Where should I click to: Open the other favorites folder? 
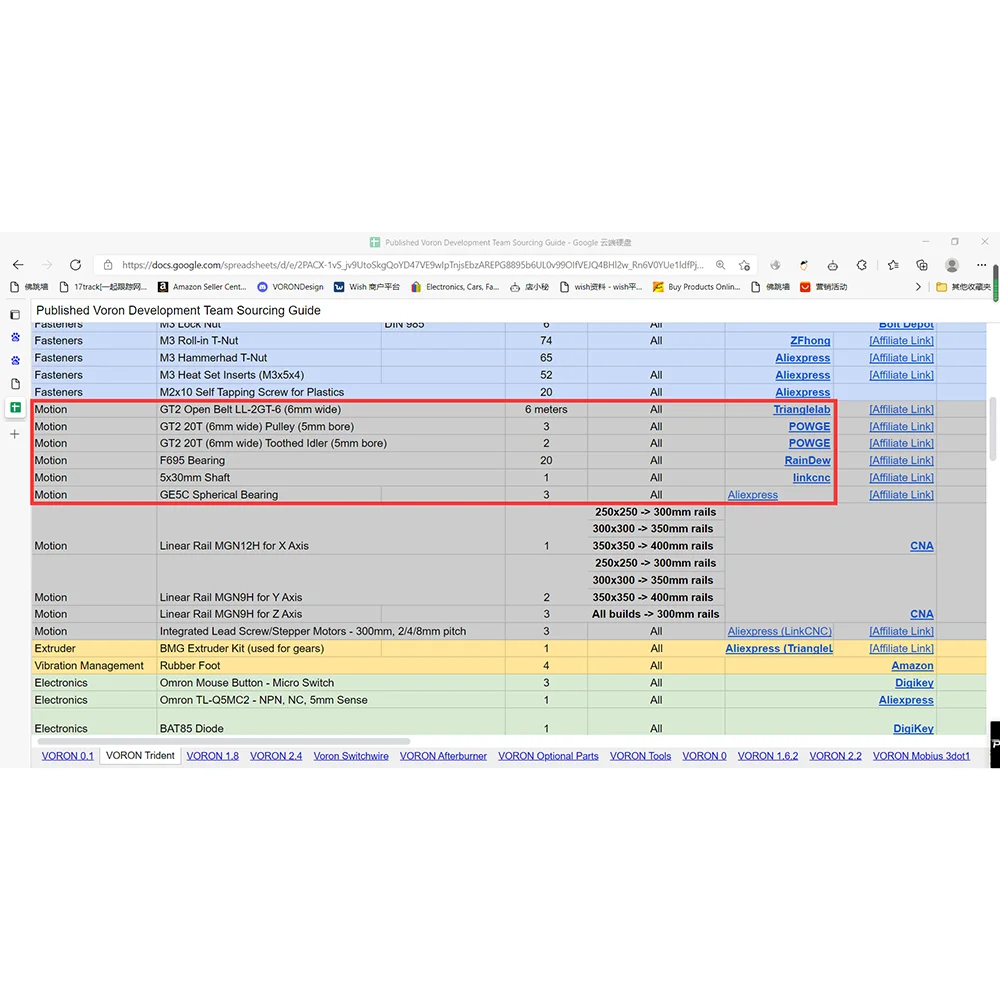click(x=963, y=287)
